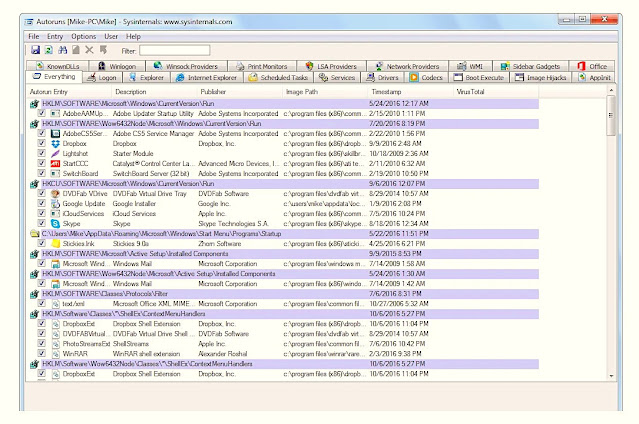This screenshot has height=424, width=639.
Task: Disable the Lightshot startup checkbox
Action: pyautogui.click(x=41, y=153)
